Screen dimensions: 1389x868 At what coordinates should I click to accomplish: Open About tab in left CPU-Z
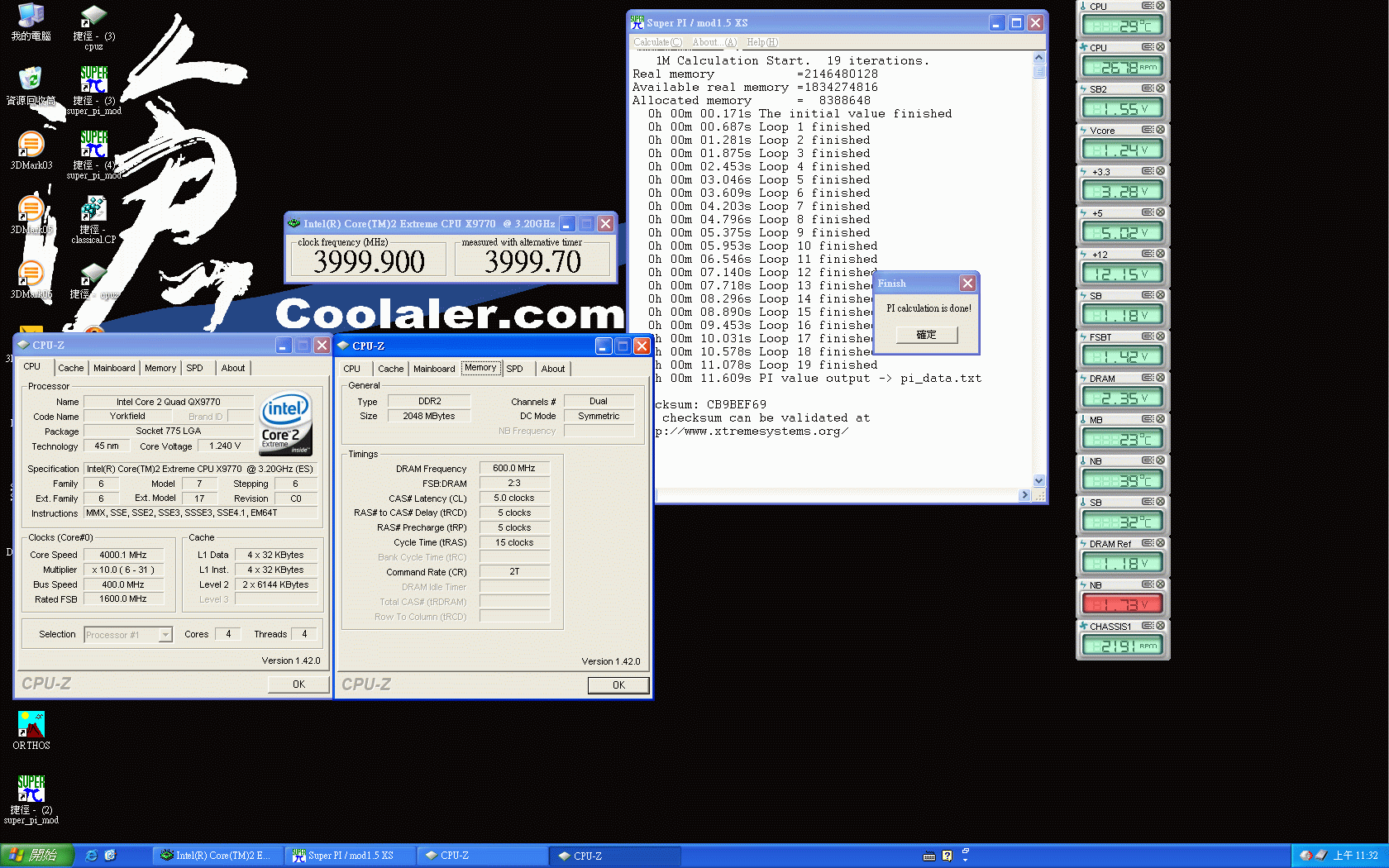coord(233,369)
